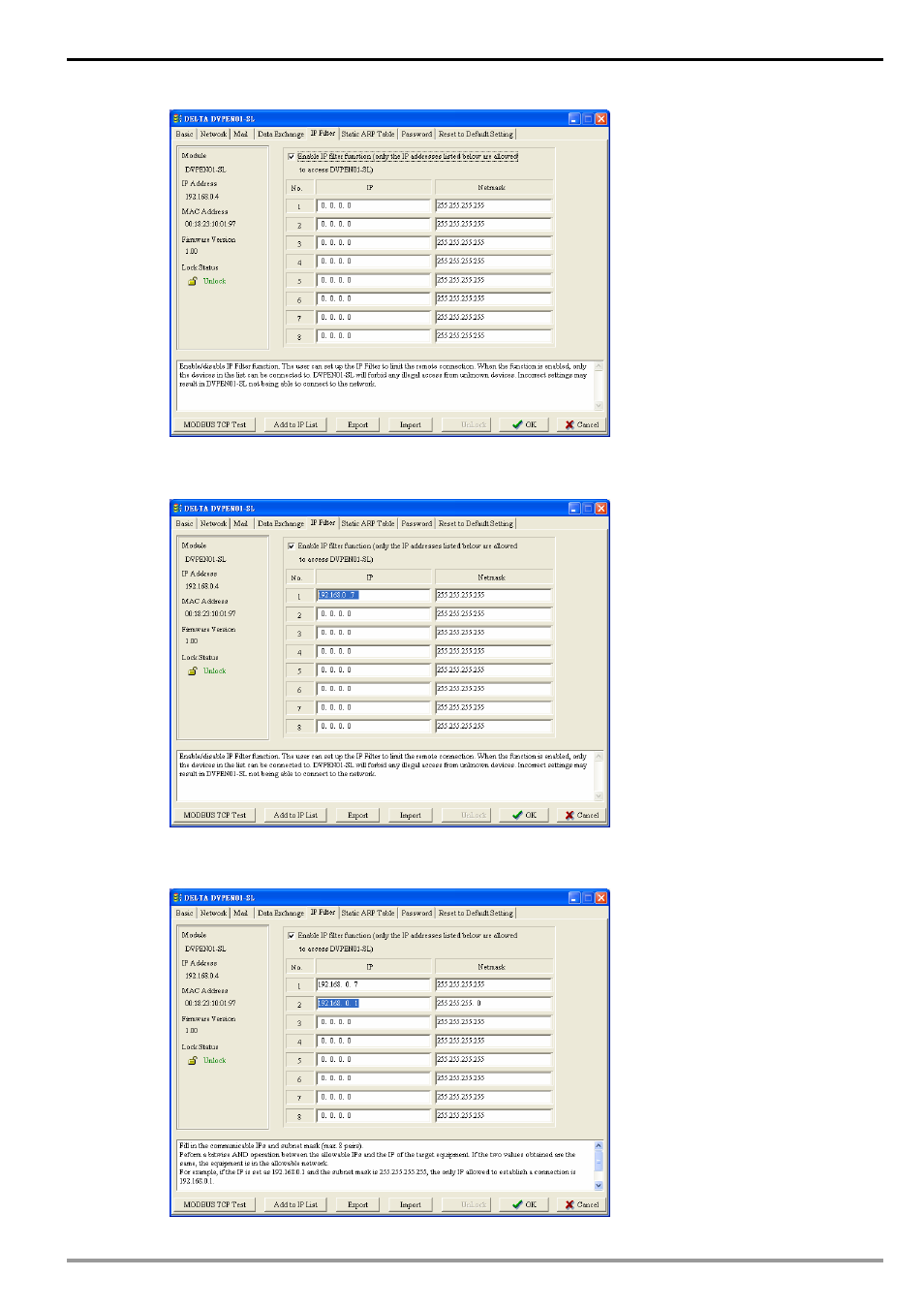
Task: Open the Static ARP Table tab in the top dialog
Action: [368, 135]
